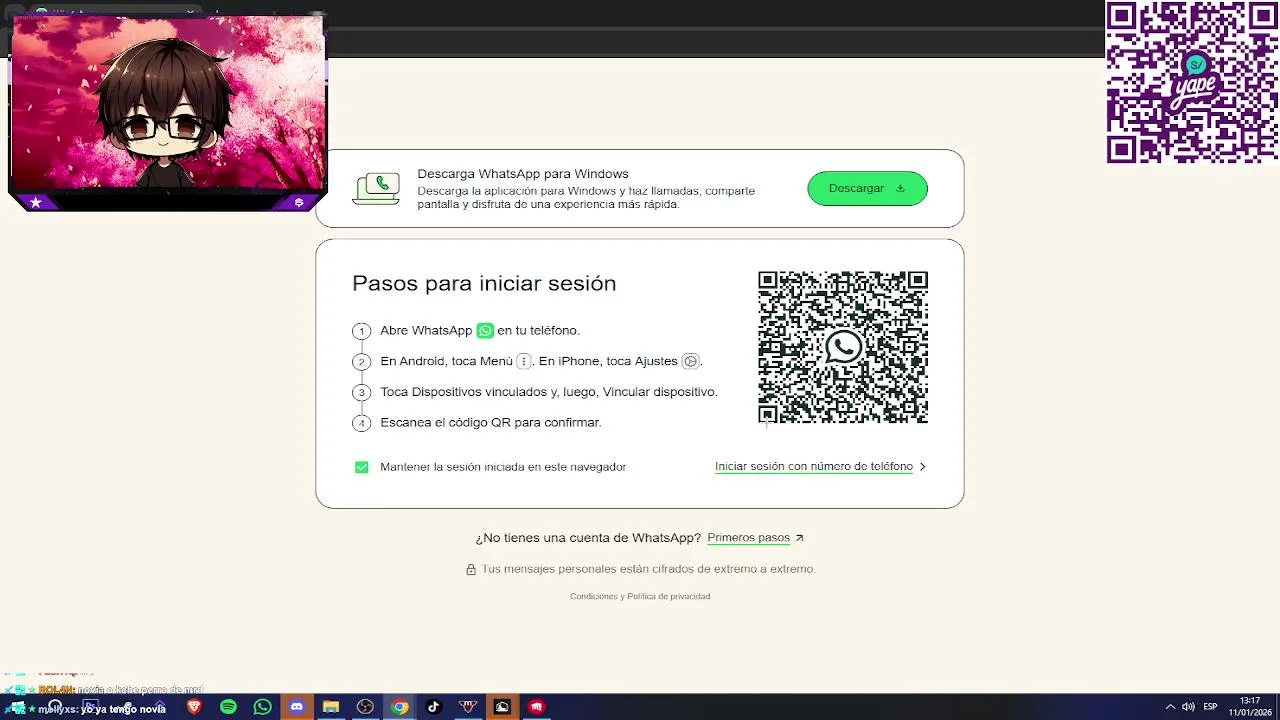Click the external arrow after Primeros pasos

tap(799, 538)
